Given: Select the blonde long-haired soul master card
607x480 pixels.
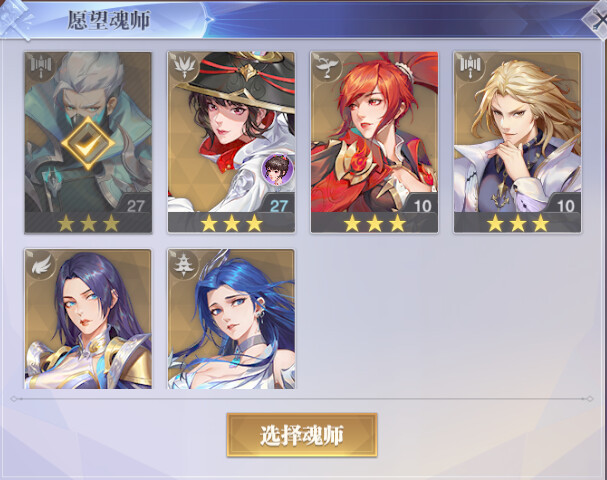Looking at the screenshot, I should click(518, 142).
